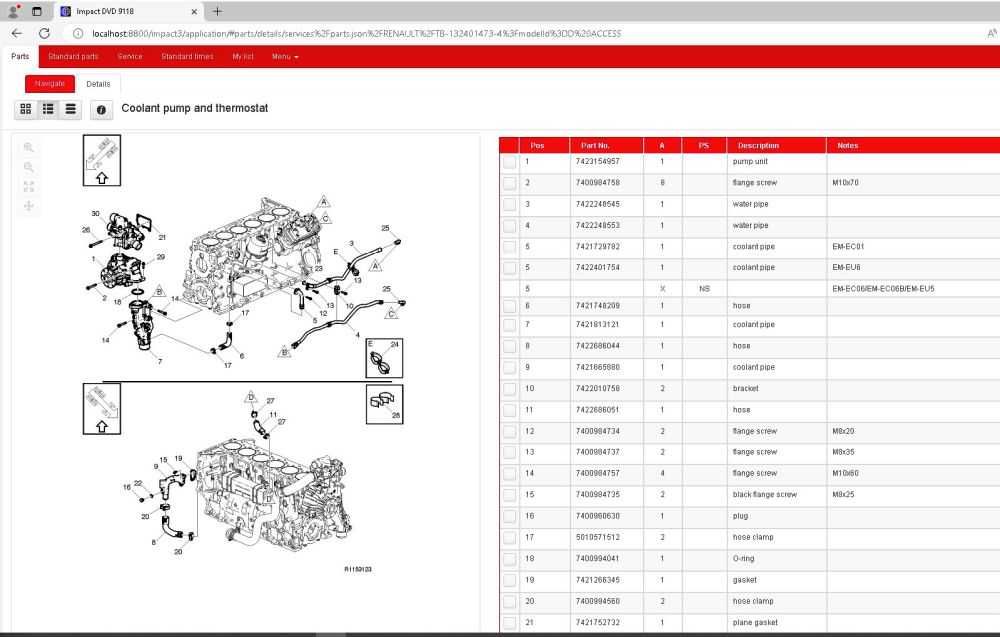Click the browser address bar URL
The width and height of the screenshot is (1000, 637).
(357, 33)
